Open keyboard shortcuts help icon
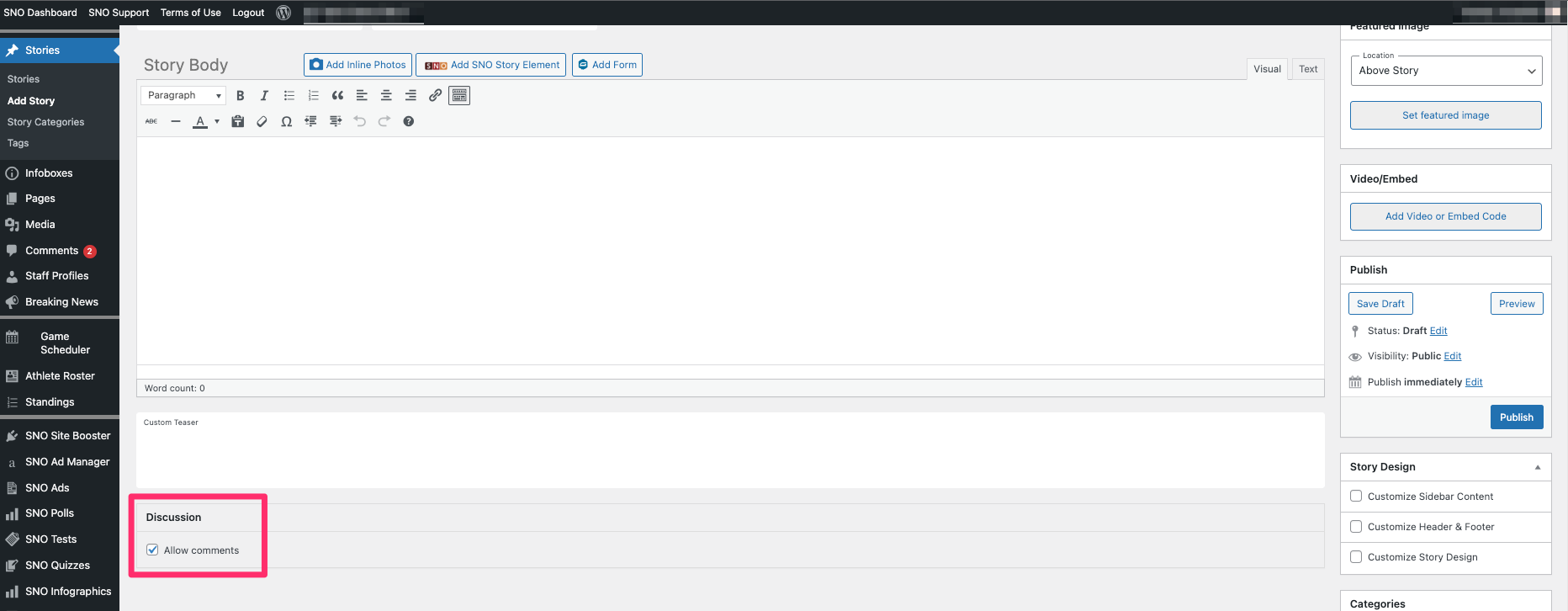Screen dimensions: 1568x611 coord(409,121)
